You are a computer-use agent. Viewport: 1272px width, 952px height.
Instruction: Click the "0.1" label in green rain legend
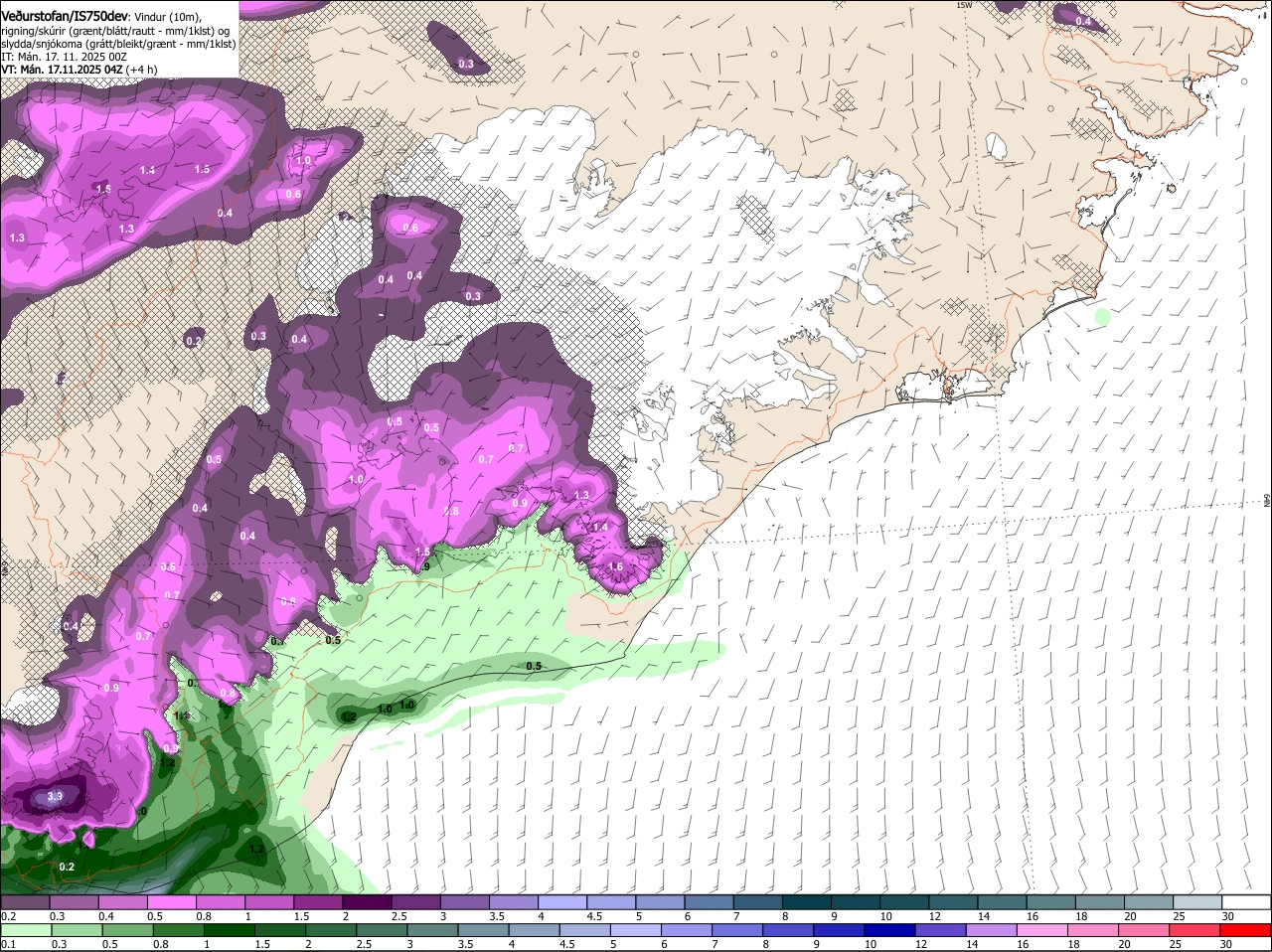point(9,944)
